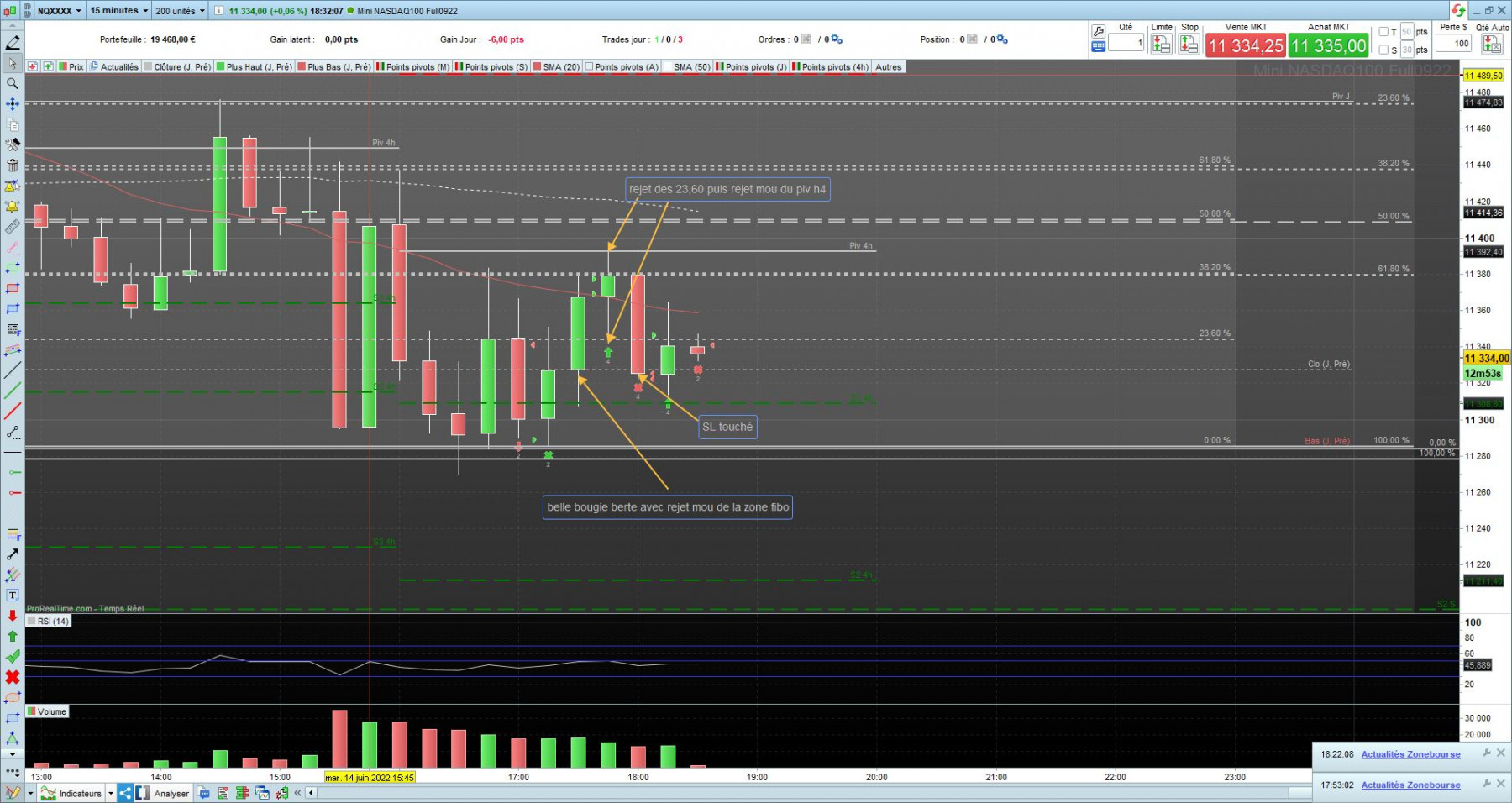Open trading settings wrench icon
This screenshot has height=803, width=1512.
click(x=1098, y=31)
